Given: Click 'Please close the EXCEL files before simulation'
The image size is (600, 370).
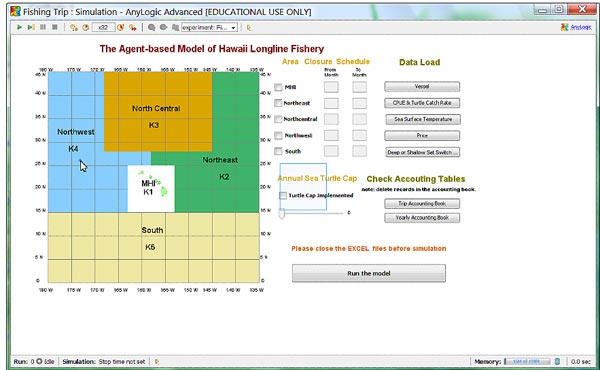Looking at the screenshot, I should pyautogui.click(x=369, y=248).
